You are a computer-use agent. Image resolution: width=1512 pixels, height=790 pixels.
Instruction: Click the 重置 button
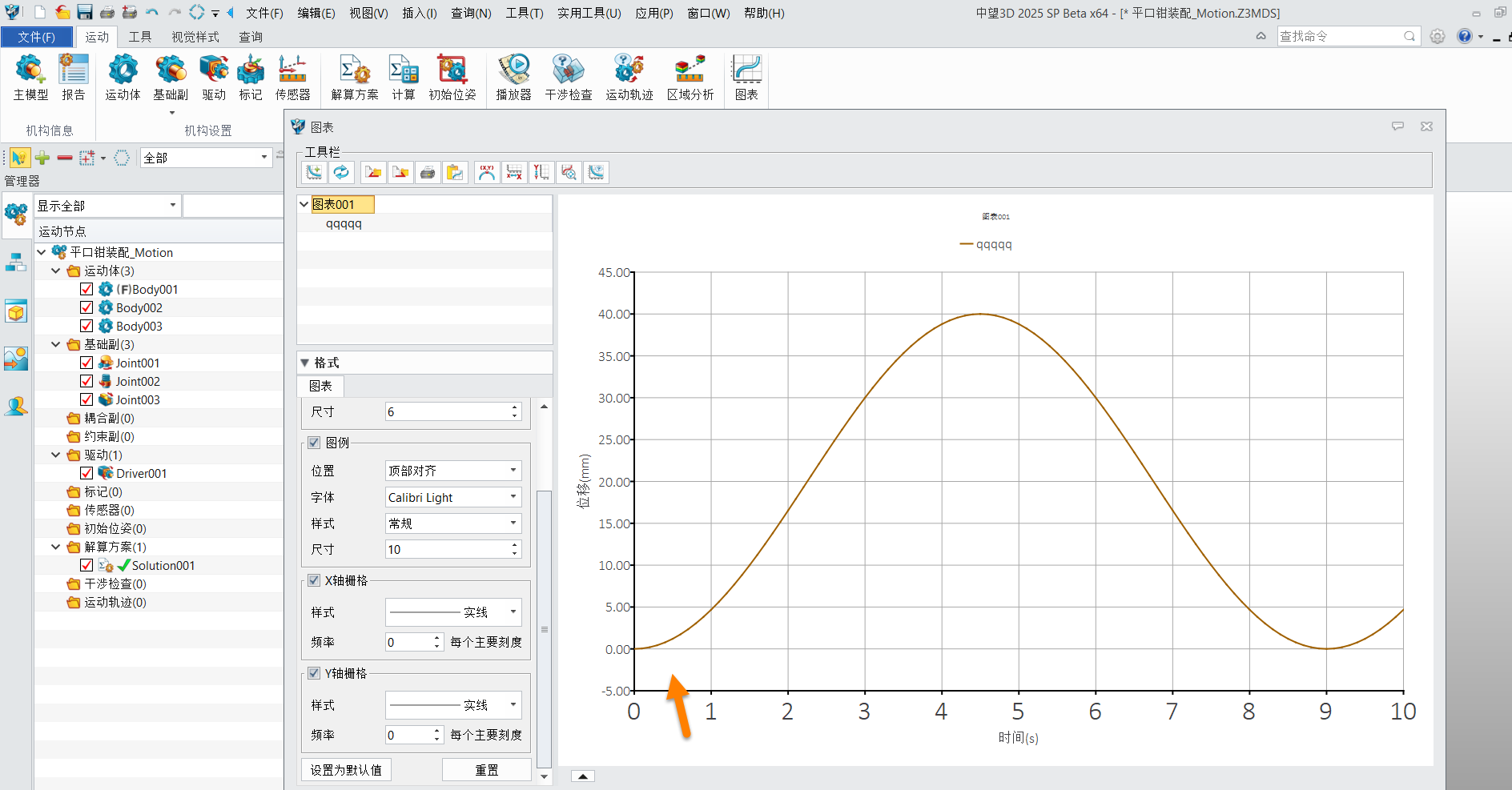tap(487, 770)
